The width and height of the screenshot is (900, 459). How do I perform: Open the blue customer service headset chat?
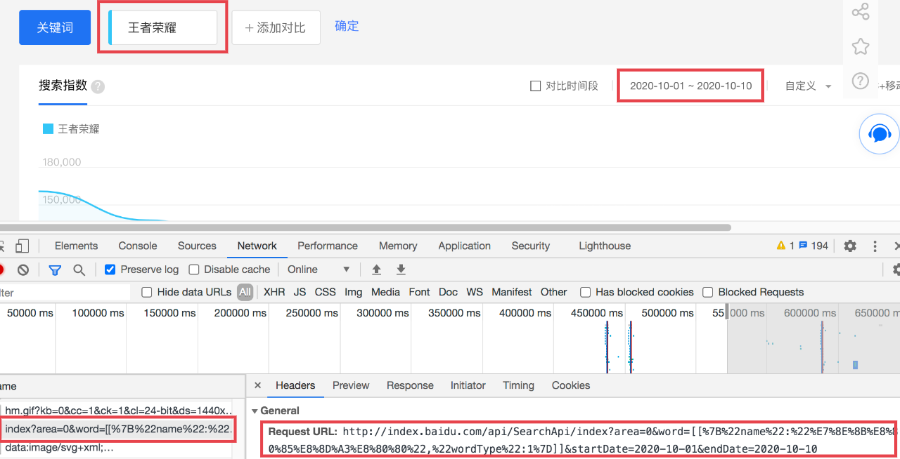[879, 134]
